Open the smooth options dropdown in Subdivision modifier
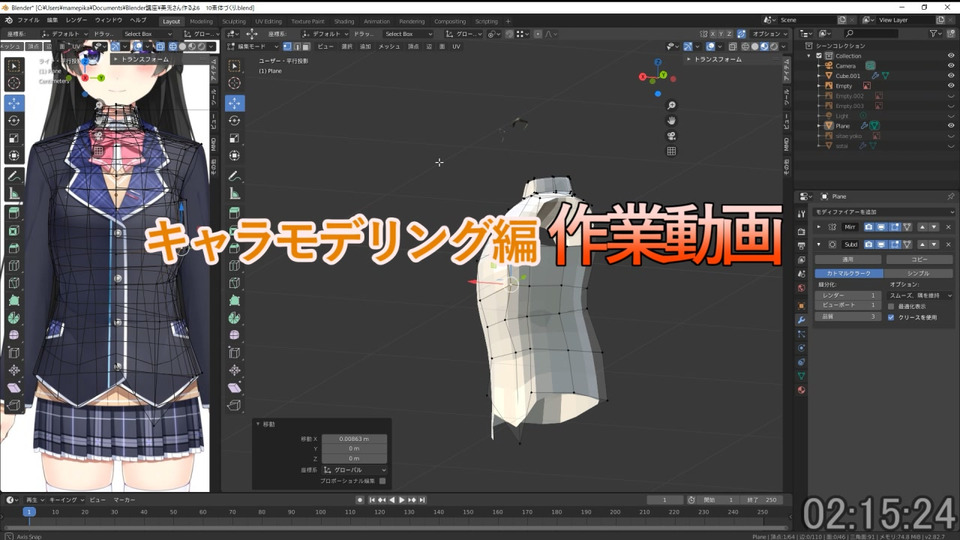960x540 pixels. click(920, 295)
